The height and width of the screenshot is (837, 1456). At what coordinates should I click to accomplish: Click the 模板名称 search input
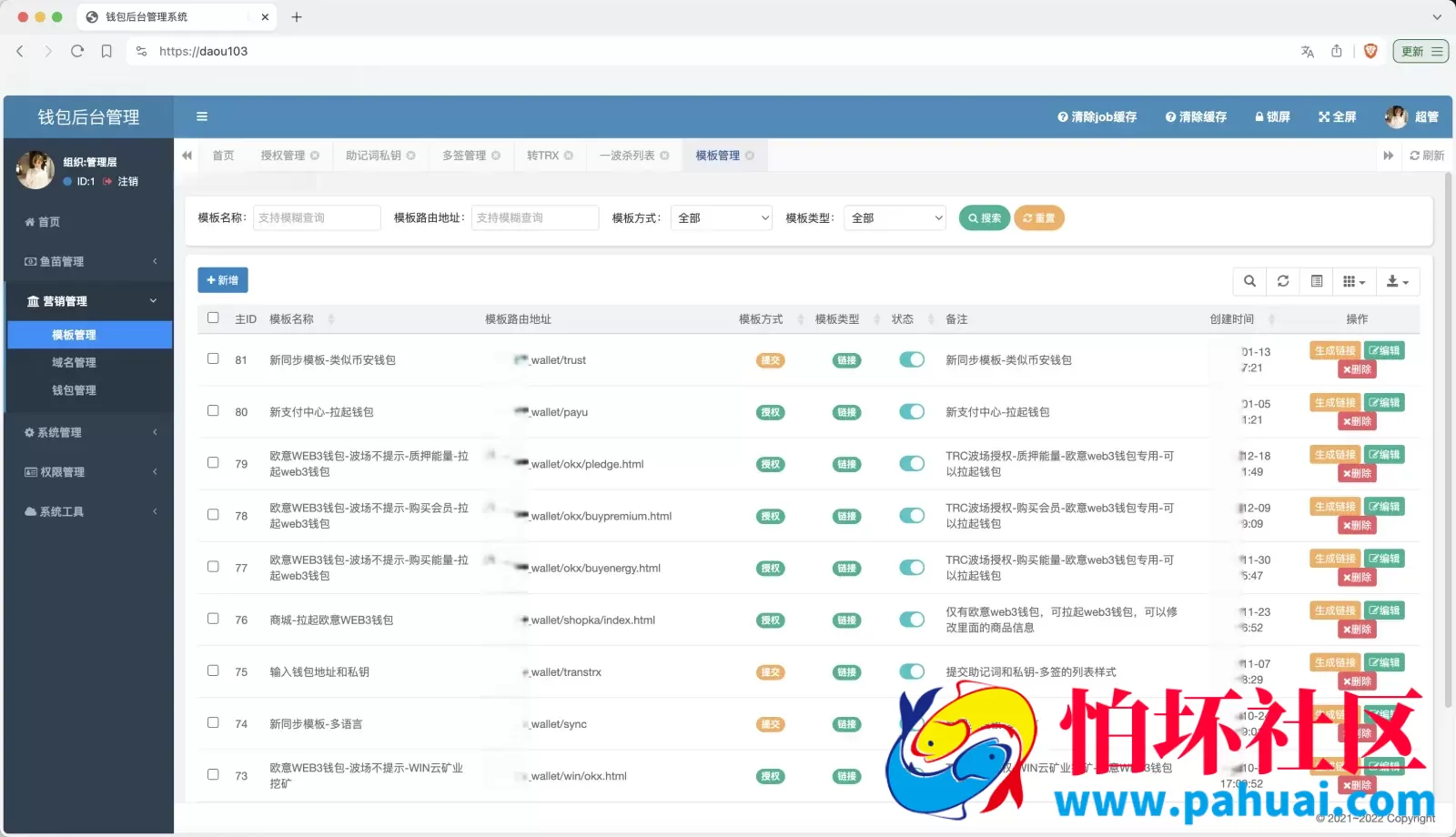317,217
